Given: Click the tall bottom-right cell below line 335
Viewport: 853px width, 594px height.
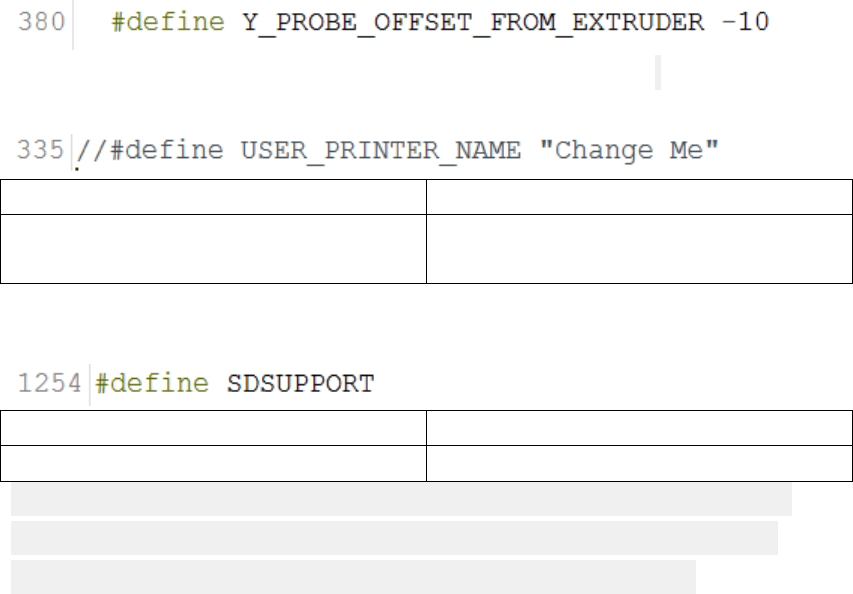Looking at the screenshot, I should (x=639, y=249).
